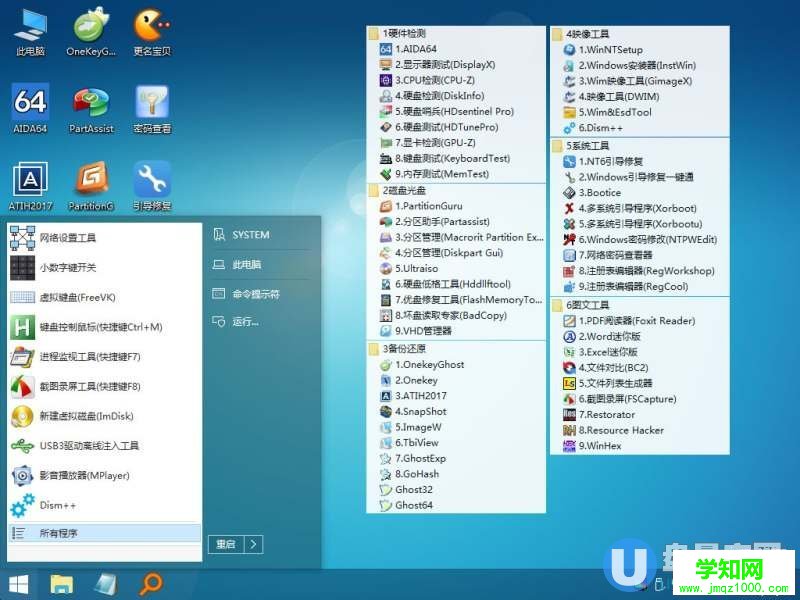800x600 pixels.
Task: Click the ImDisk 新建虚拟磁盘 disc icon
Action: [22, 416]
